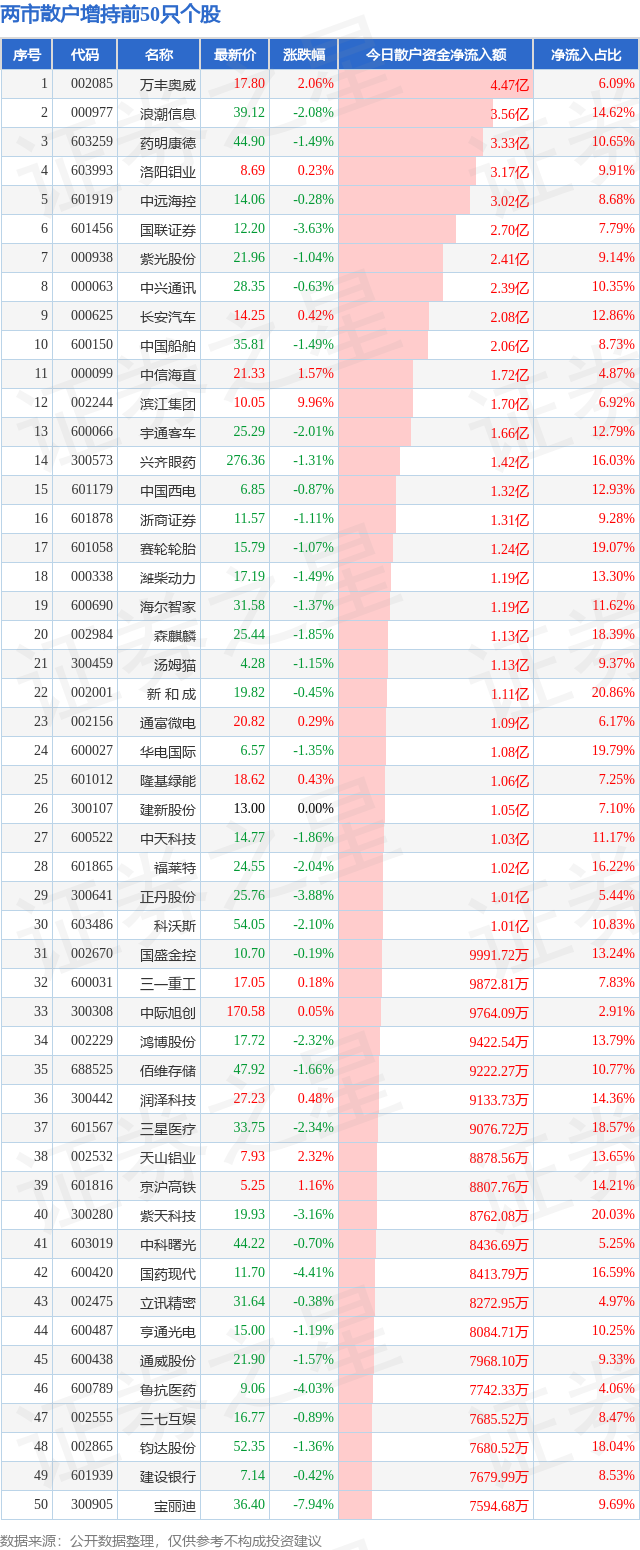Click latest price 35.81 for 中国船舶

(249, 345)
